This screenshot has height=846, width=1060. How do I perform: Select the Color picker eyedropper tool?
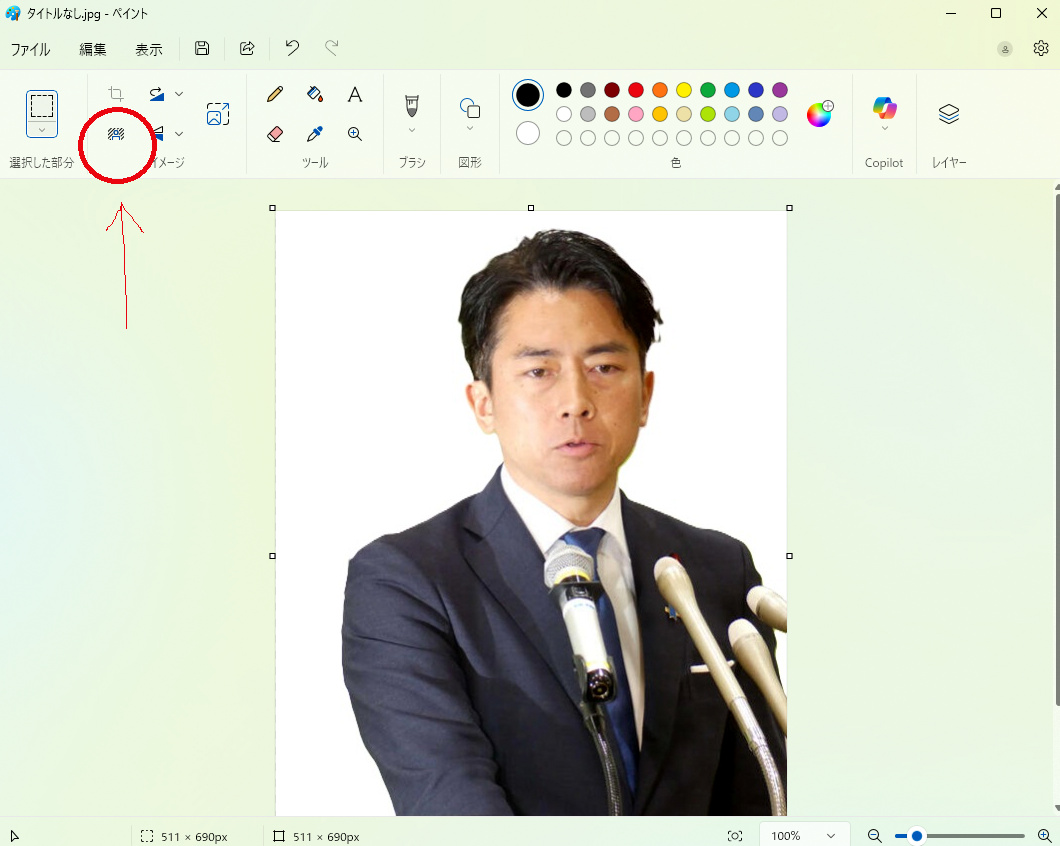(315, 134)
